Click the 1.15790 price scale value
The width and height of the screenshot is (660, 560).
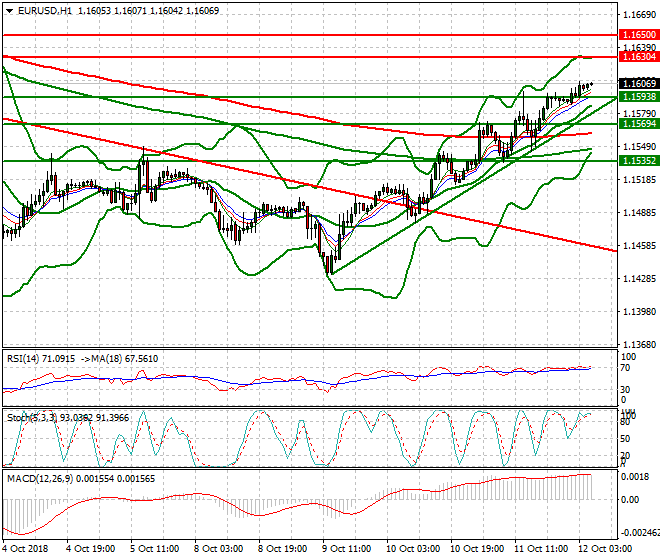coord(639,114)
